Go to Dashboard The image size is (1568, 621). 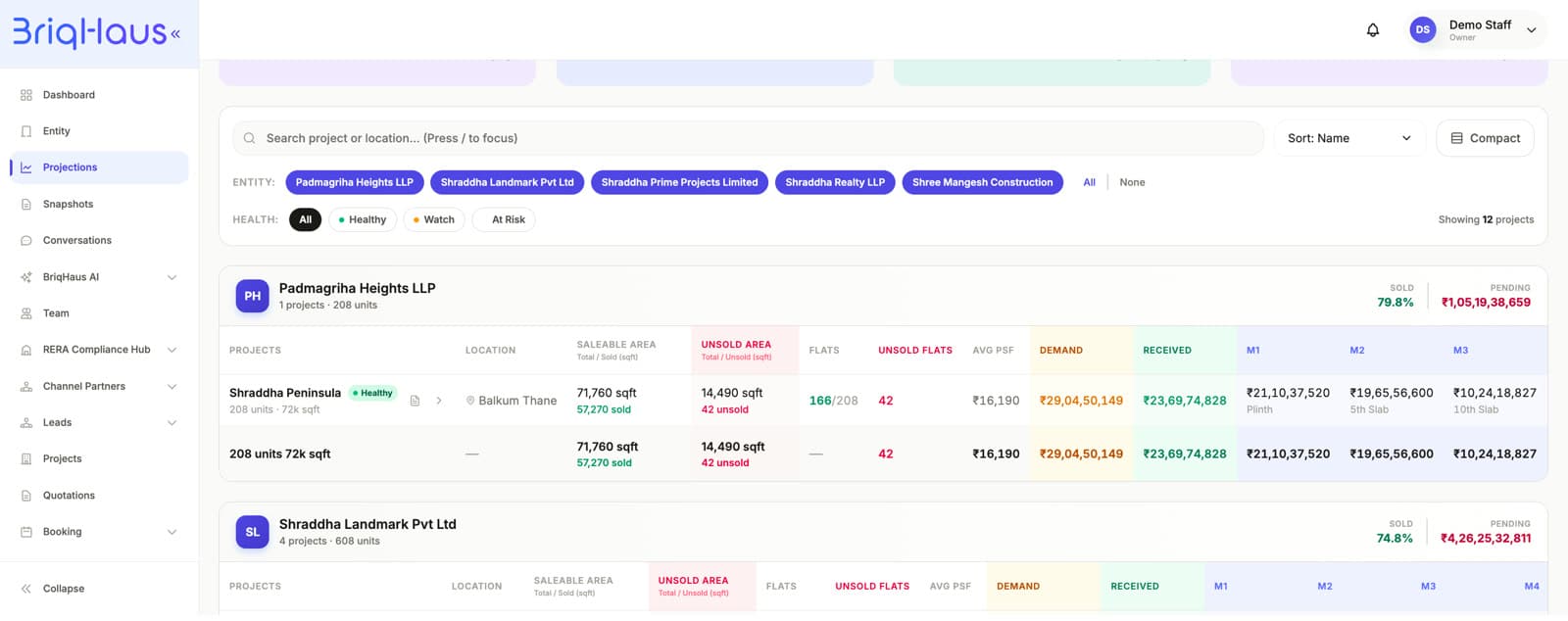(x=69, y=95)
